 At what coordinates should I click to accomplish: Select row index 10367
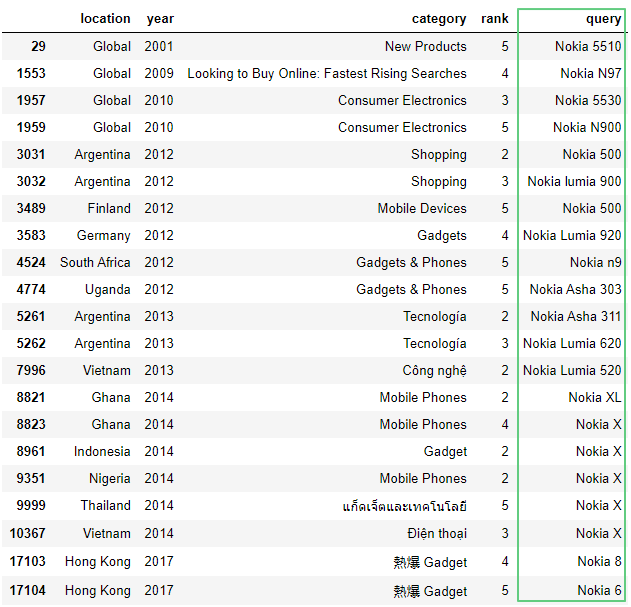tap(27, 533)
